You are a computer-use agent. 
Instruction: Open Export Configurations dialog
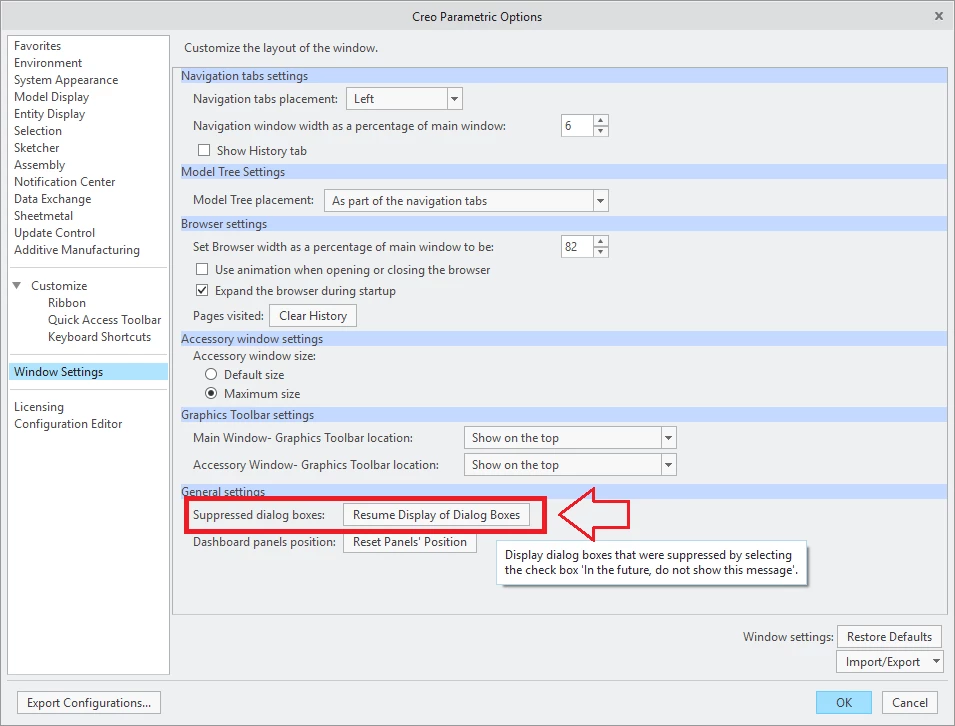88,702
